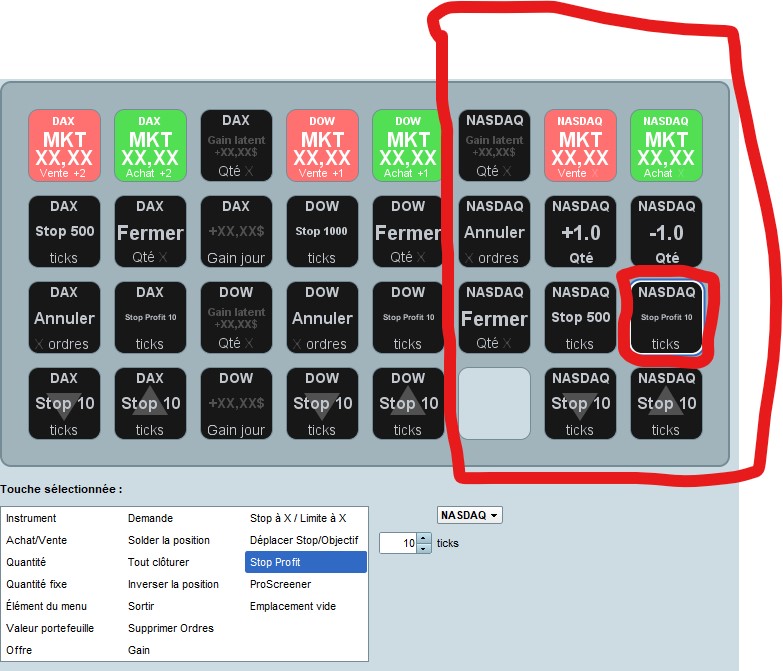Increase ticks value with up stepper arrow
The image size is (783, 671).
(x=424, y=538)
